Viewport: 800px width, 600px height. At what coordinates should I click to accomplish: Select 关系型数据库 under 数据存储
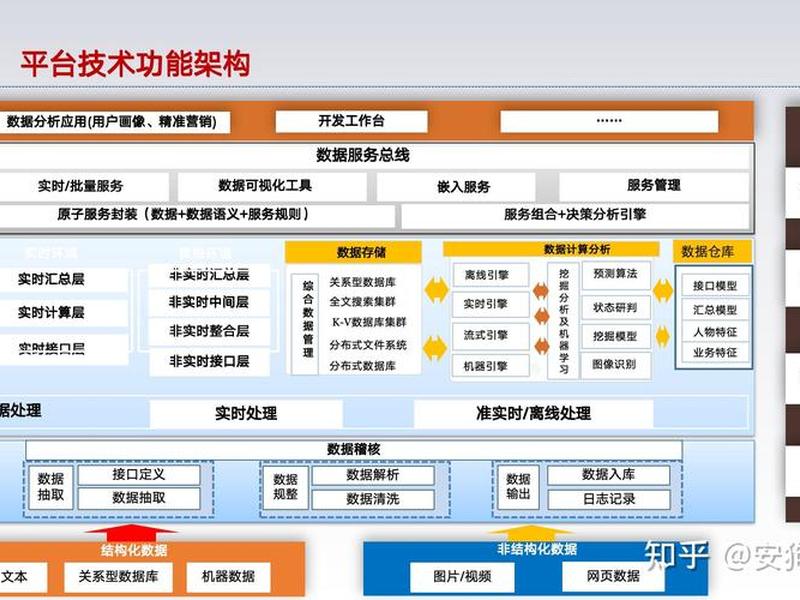pos(362,282)
